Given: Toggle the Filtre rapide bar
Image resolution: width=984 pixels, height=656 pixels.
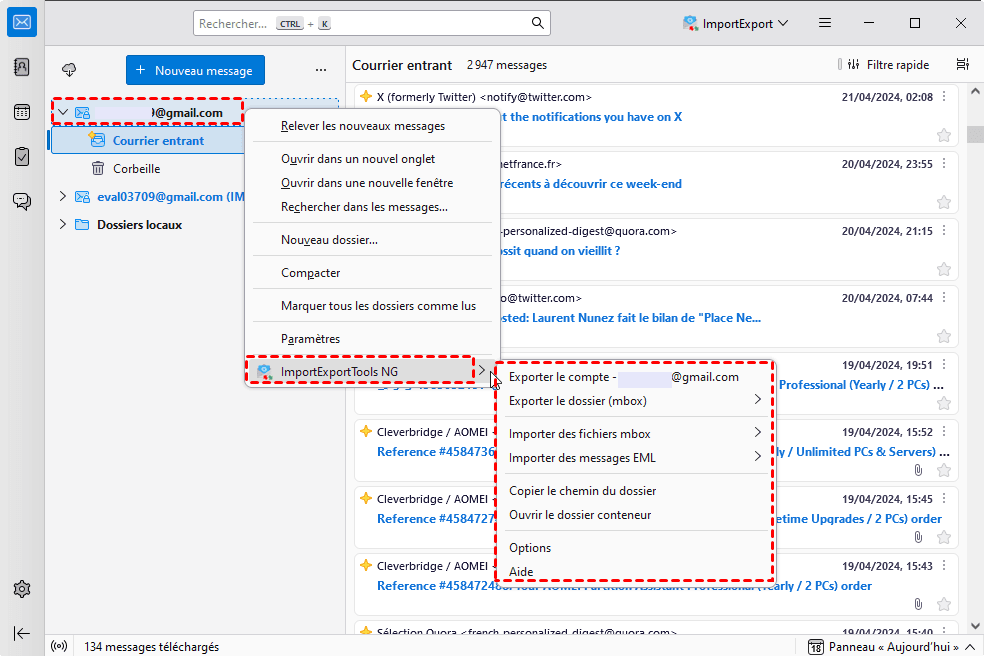Looking at the screenshot, I should coord(887,65).
